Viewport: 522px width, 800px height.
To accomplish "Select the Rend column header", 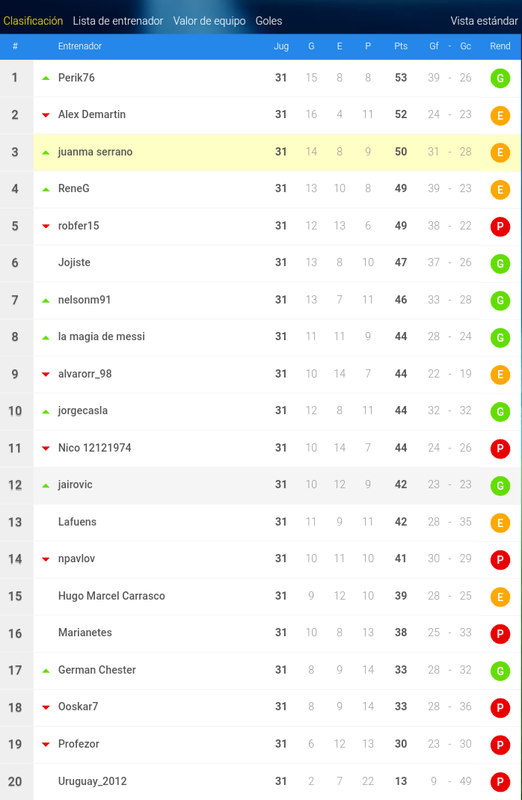I will click(x=500, y=46).
